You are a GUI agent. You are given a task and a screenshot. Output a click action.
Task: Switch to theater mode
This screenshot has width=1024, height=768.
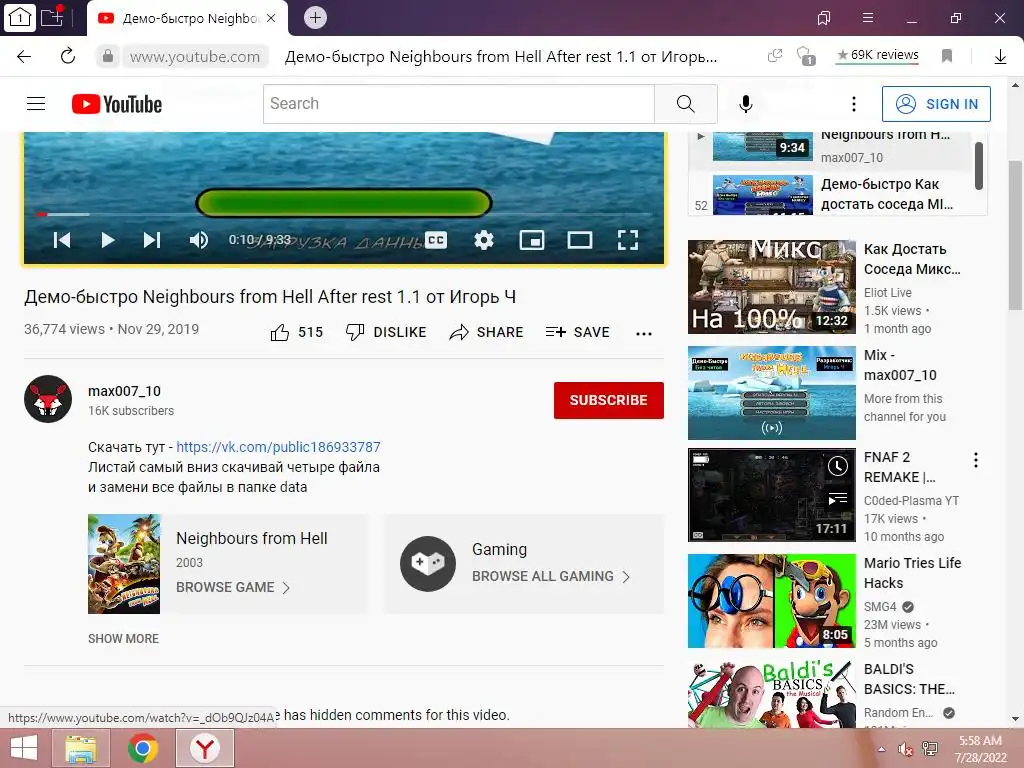579,240
